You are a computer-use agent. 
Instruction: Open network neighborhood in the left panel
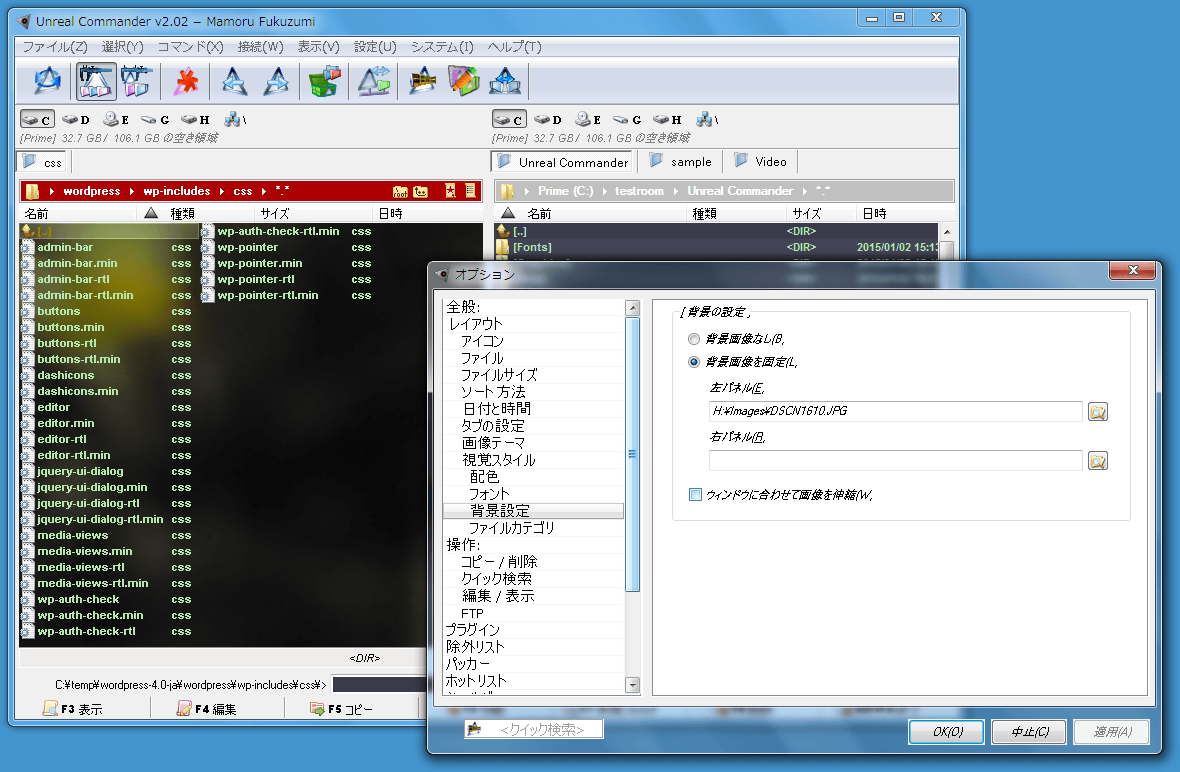(235, 120)
